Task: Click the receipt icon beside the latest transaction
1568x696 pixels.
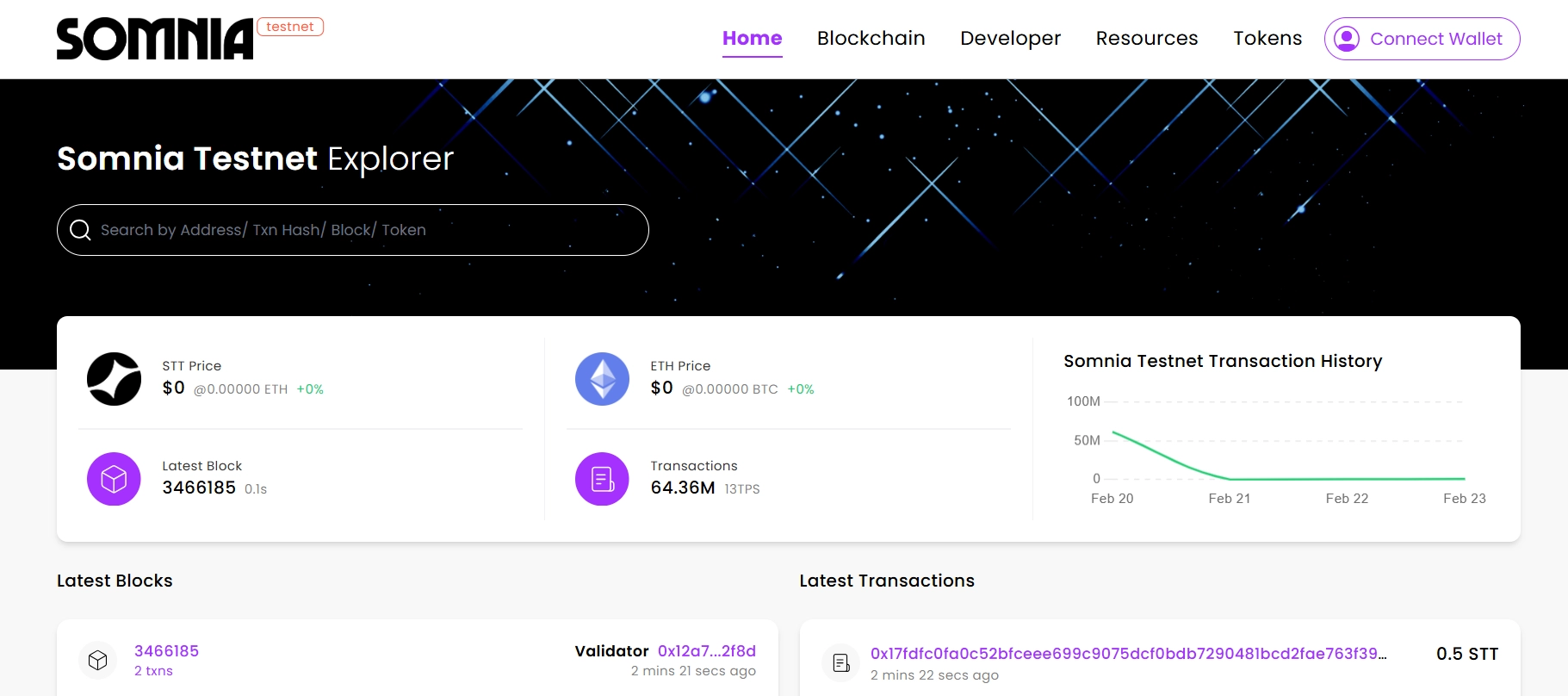Action: (x=840, y=662)
